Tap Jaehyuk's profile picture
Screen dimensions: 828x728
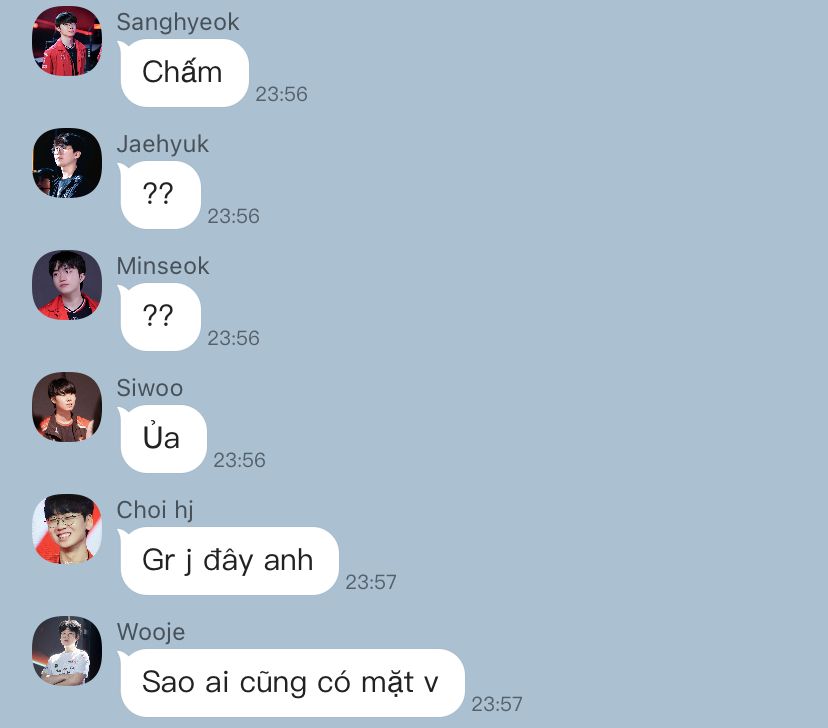click(x=67, y=163)
